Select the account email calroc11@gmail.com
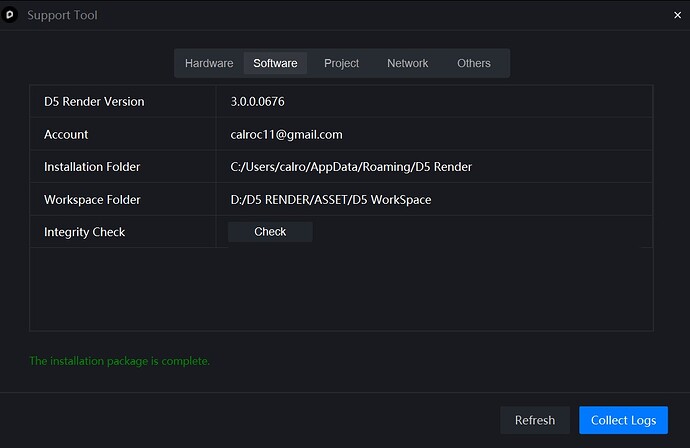Screen dimensions: 690x448 [x=286, y=134]
